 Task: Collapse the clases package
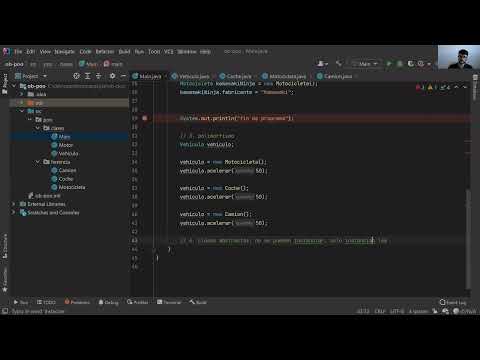pyautogui.click(x=38, y=128)
